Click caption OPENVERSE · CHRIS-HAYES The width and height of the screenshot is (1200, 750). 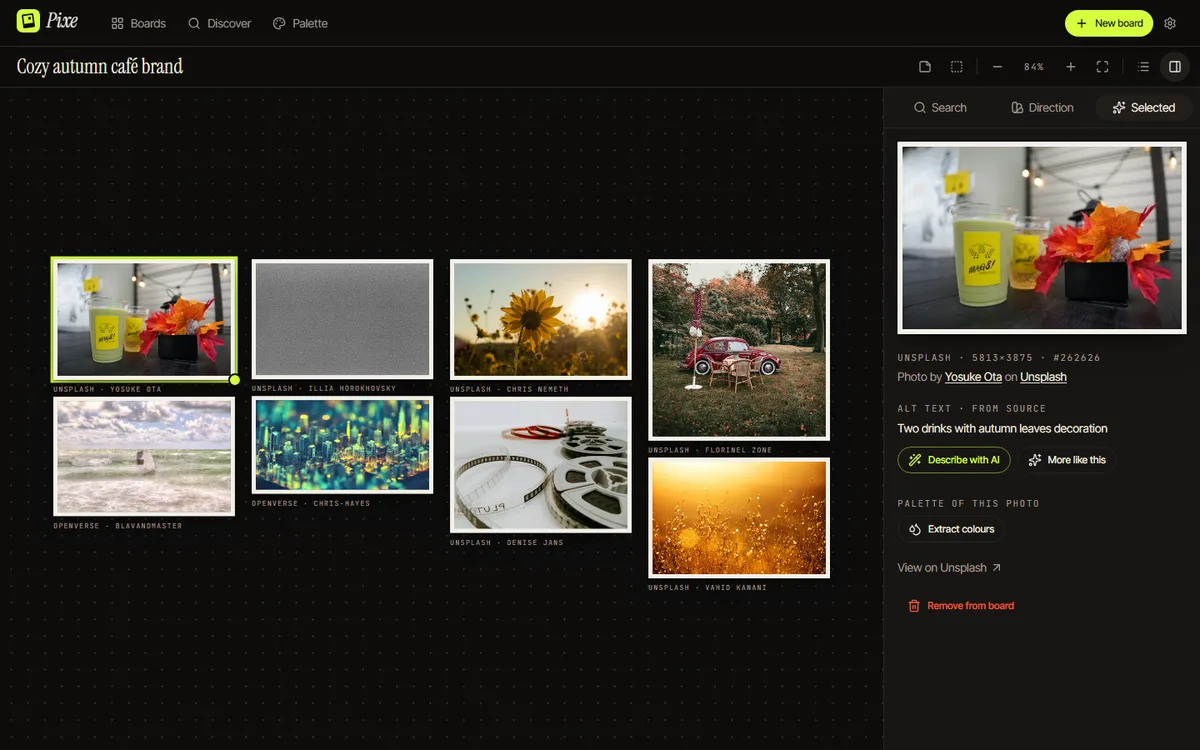[x=311, y=503]
